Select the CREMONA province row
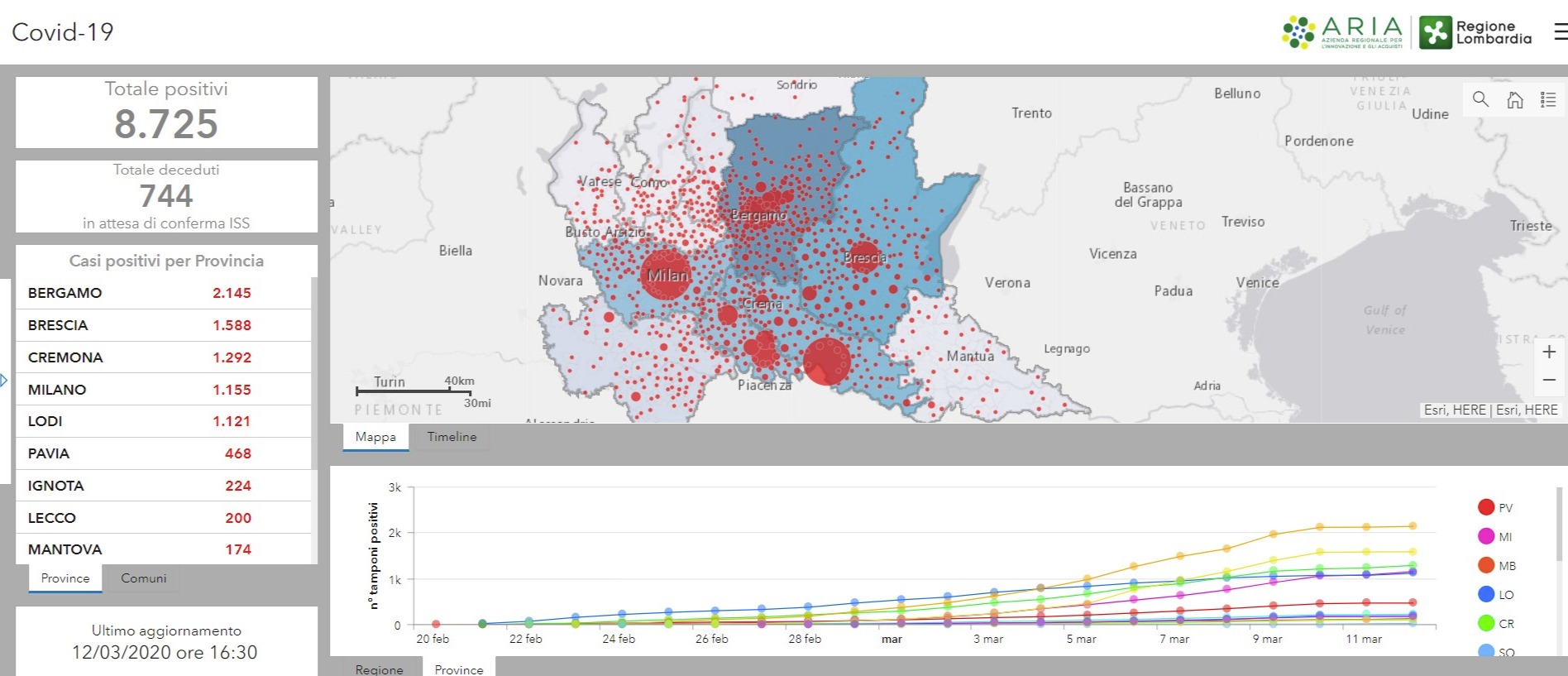 (x=164, y=357)
